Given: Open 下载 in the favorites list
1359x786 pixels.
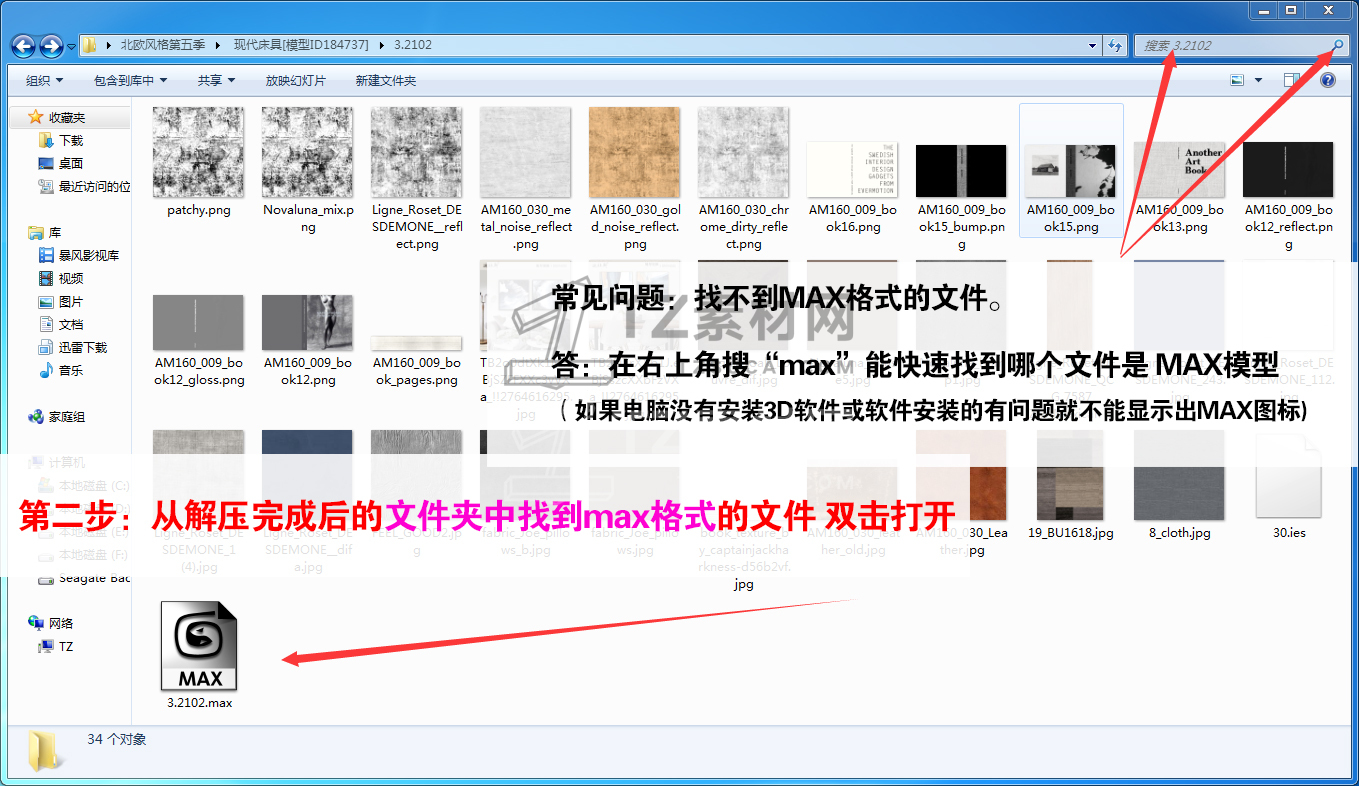Looking at the screenshot, I should coord(70,141).
